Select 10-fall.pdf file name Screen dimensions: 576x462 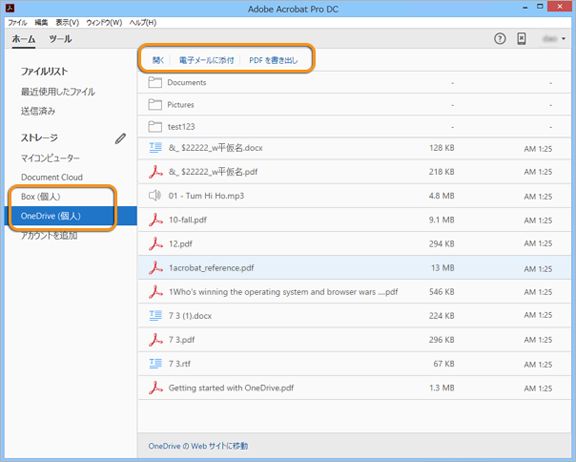click(187, 220)
